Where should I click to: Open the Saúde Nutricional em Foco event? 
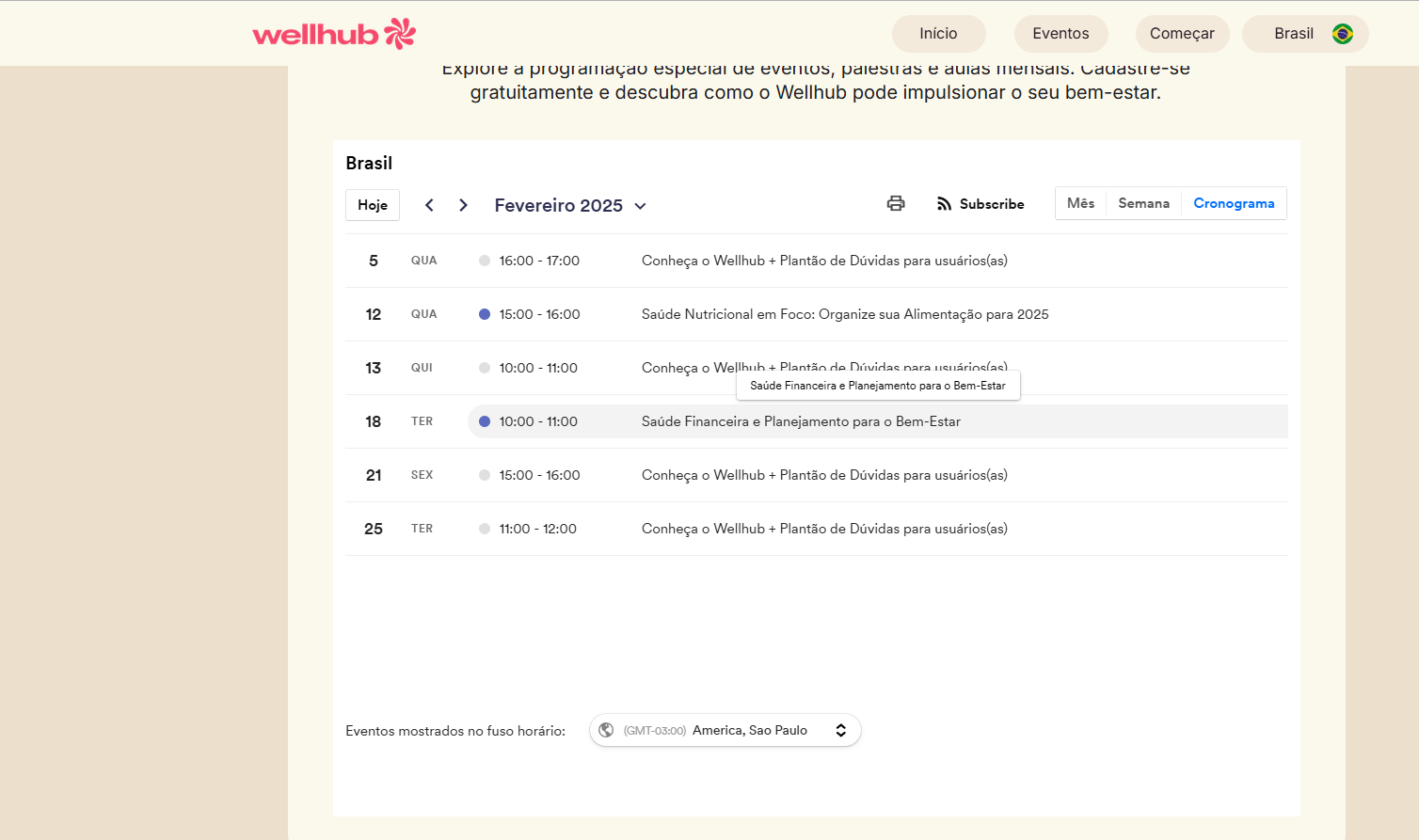click(844, 314)
